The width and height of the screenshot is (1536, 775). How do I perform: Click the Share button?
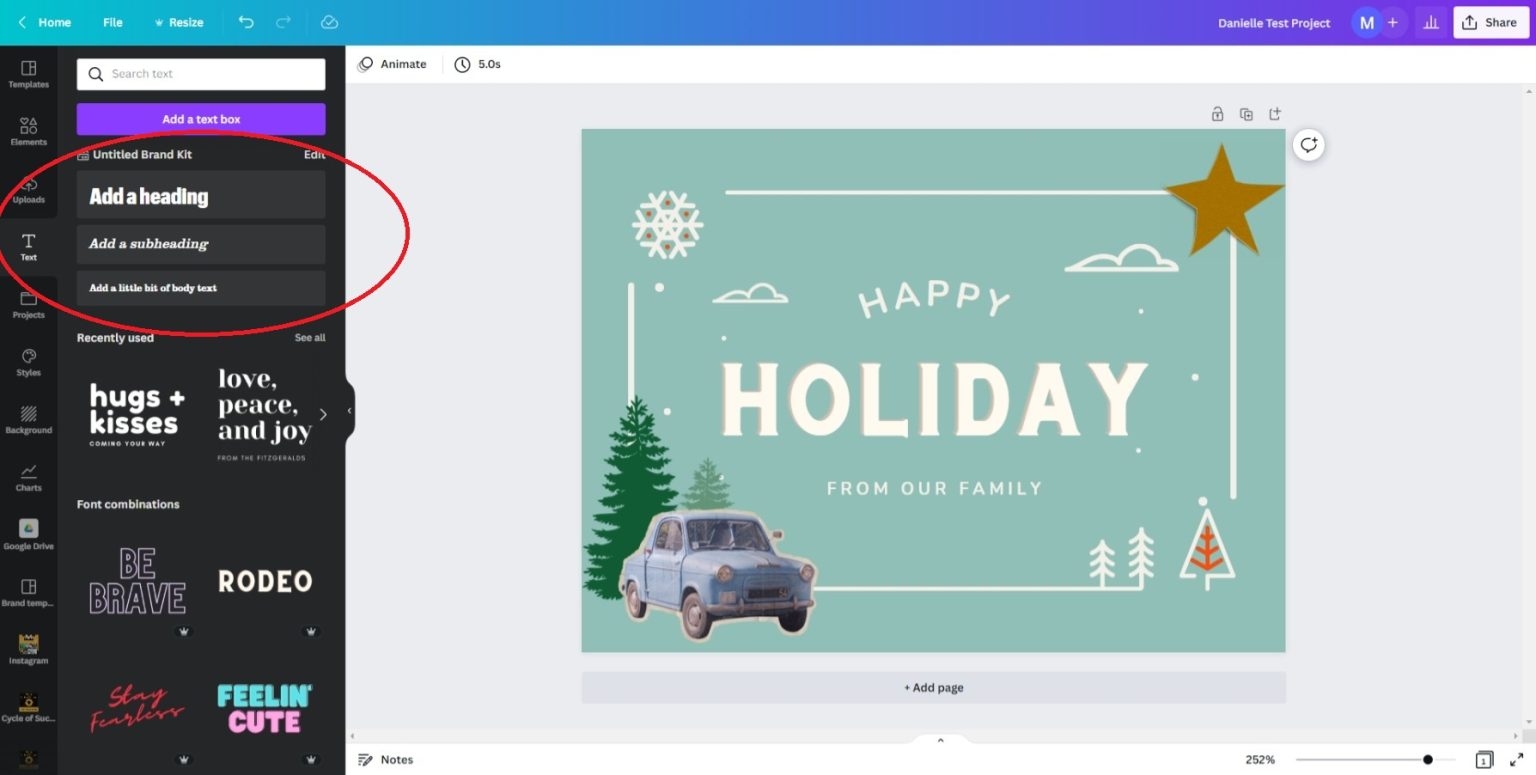coord(1490,22)
